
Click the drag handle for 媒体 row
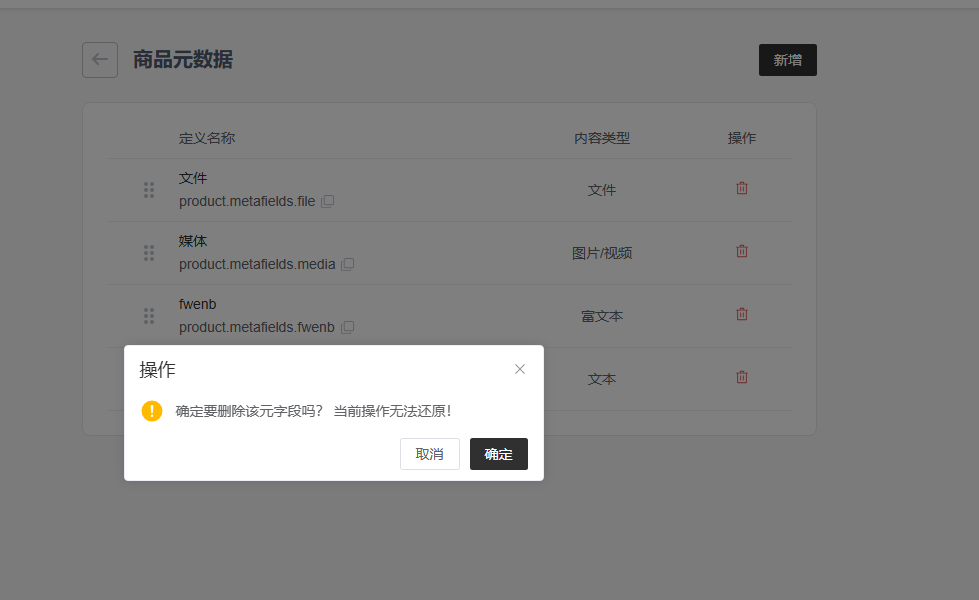tap(149, 253)
